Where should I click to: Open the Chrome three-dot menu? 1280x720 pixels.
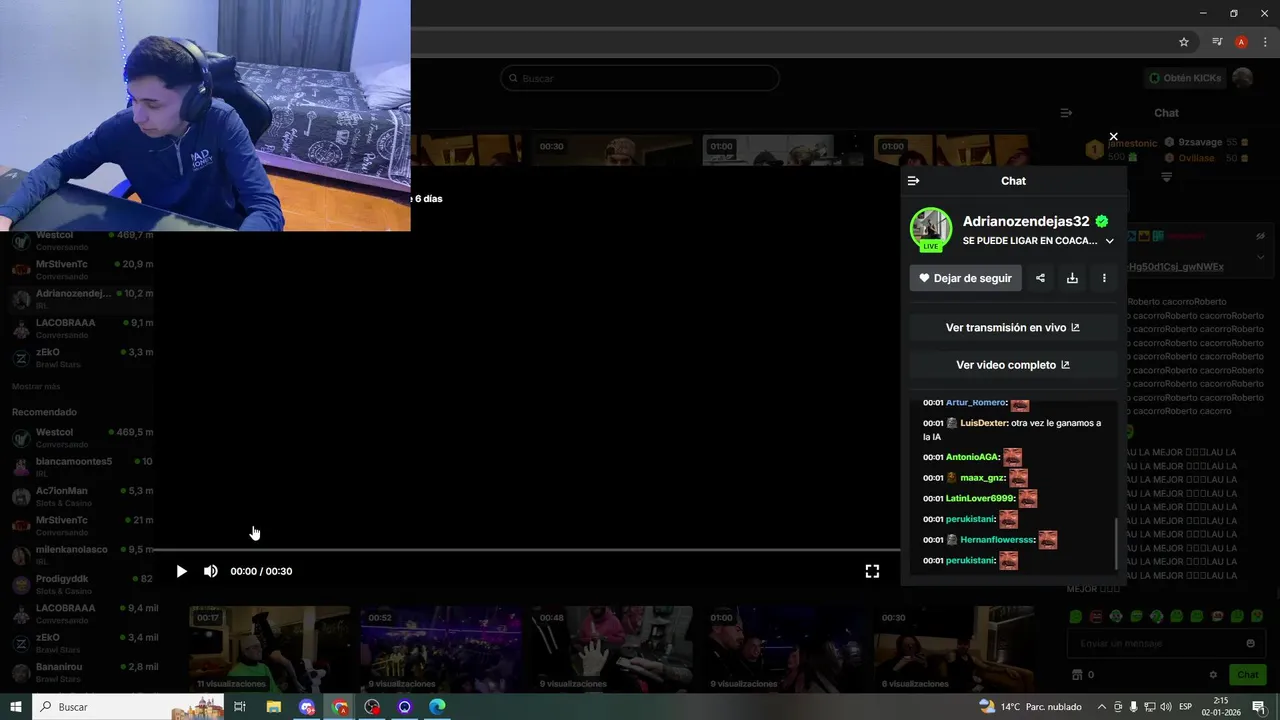pos(1265,42)
